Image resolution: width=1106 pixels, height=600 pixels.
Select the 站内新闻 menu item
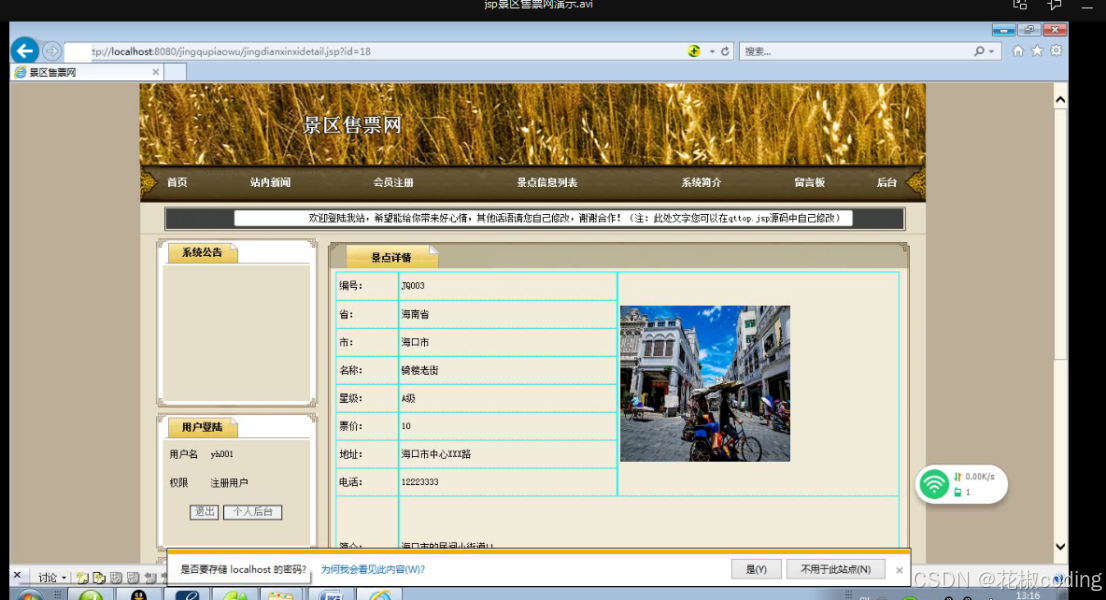pyautogui.click(x=270, y=182)
